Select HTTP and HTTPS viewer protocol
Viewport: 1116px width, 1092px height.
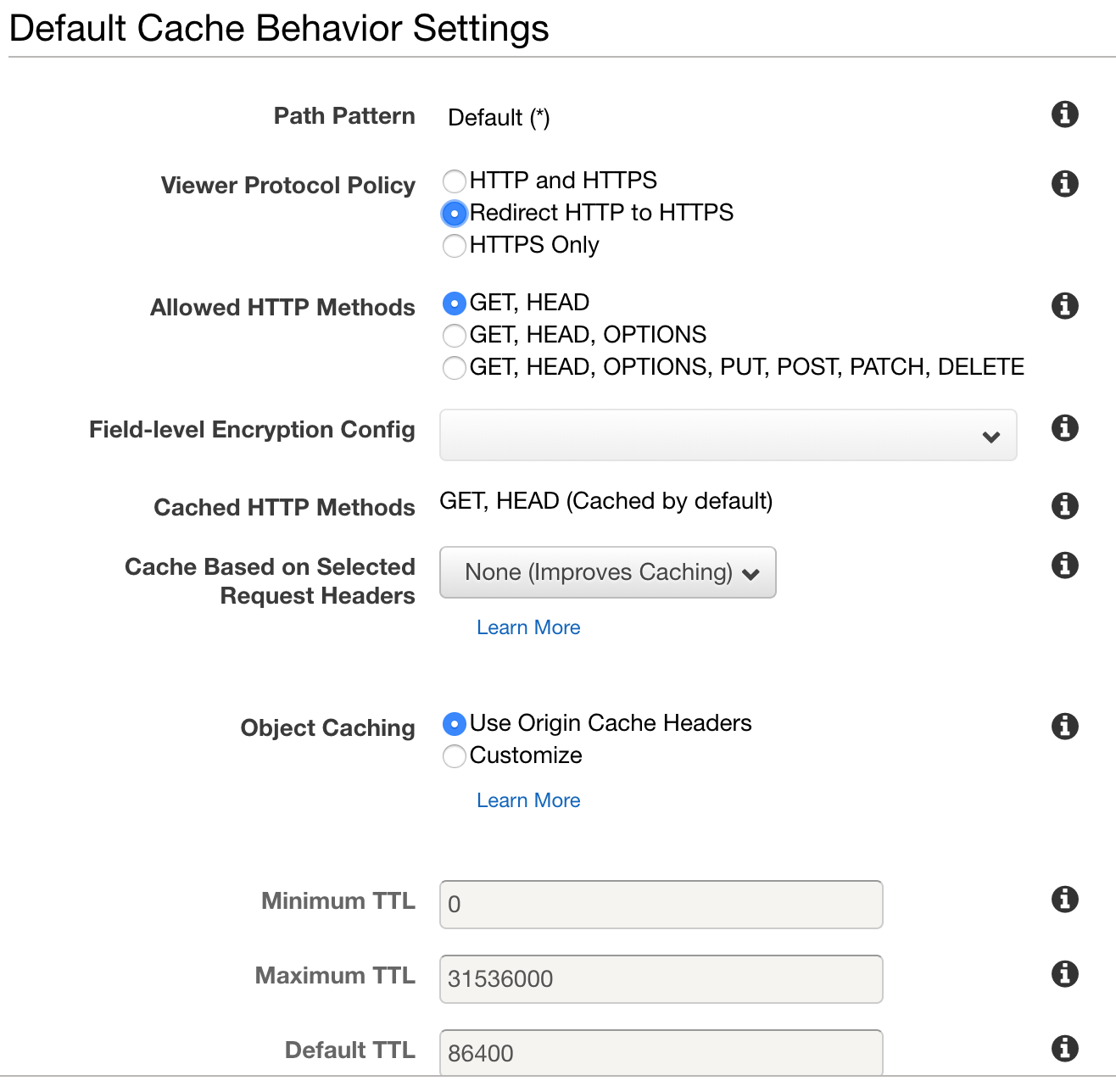coord(455,181)
